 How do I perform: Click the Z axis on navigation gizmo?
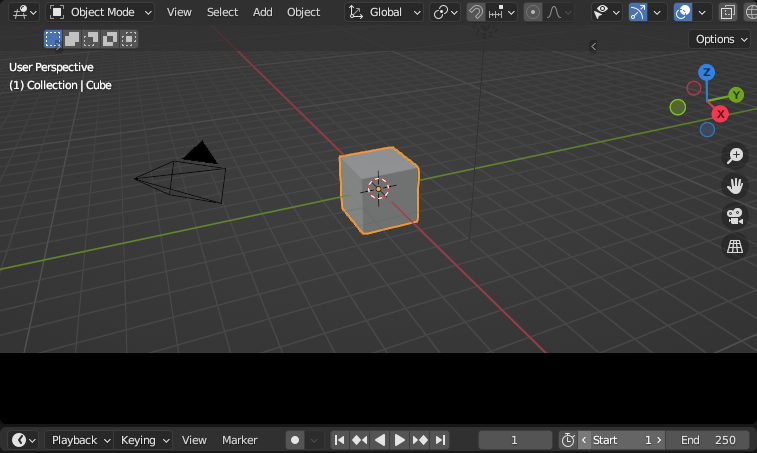click(706, 72)
